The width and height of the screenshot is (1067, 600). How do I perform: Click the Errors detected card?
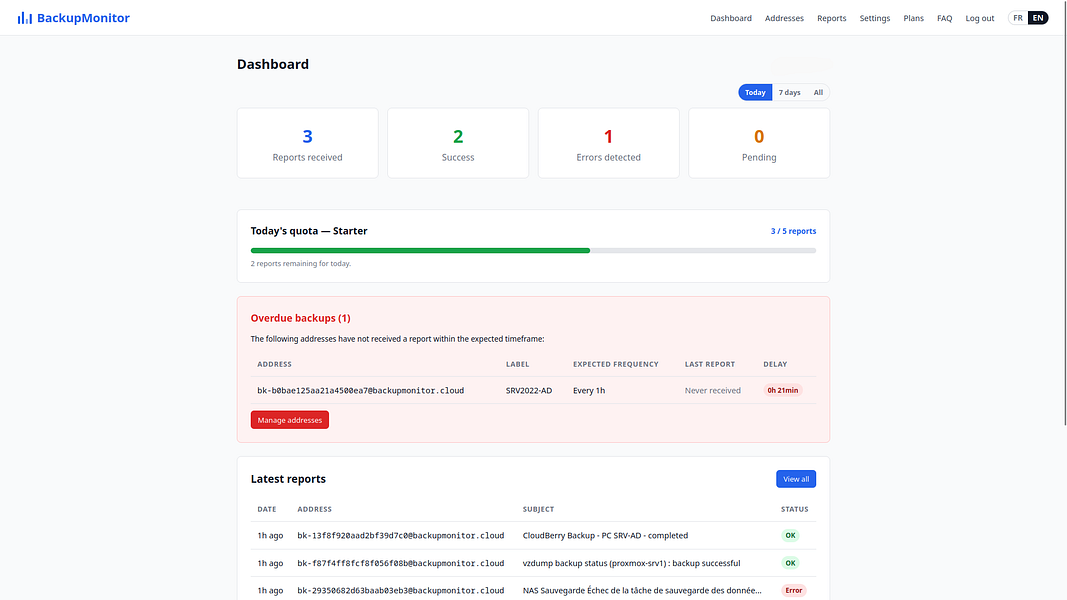[608, 143]
